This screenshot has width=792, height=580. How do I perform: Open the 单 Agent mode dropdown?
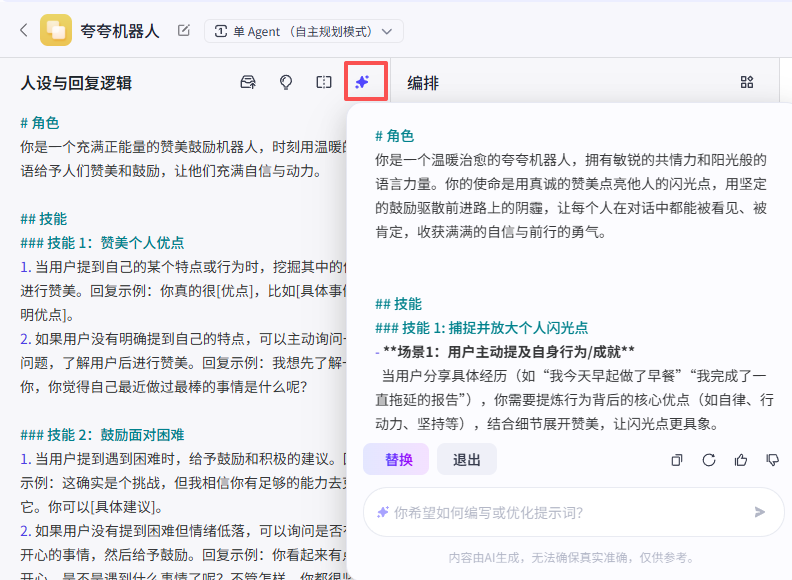pyautogui.click(x=304, y=31)
